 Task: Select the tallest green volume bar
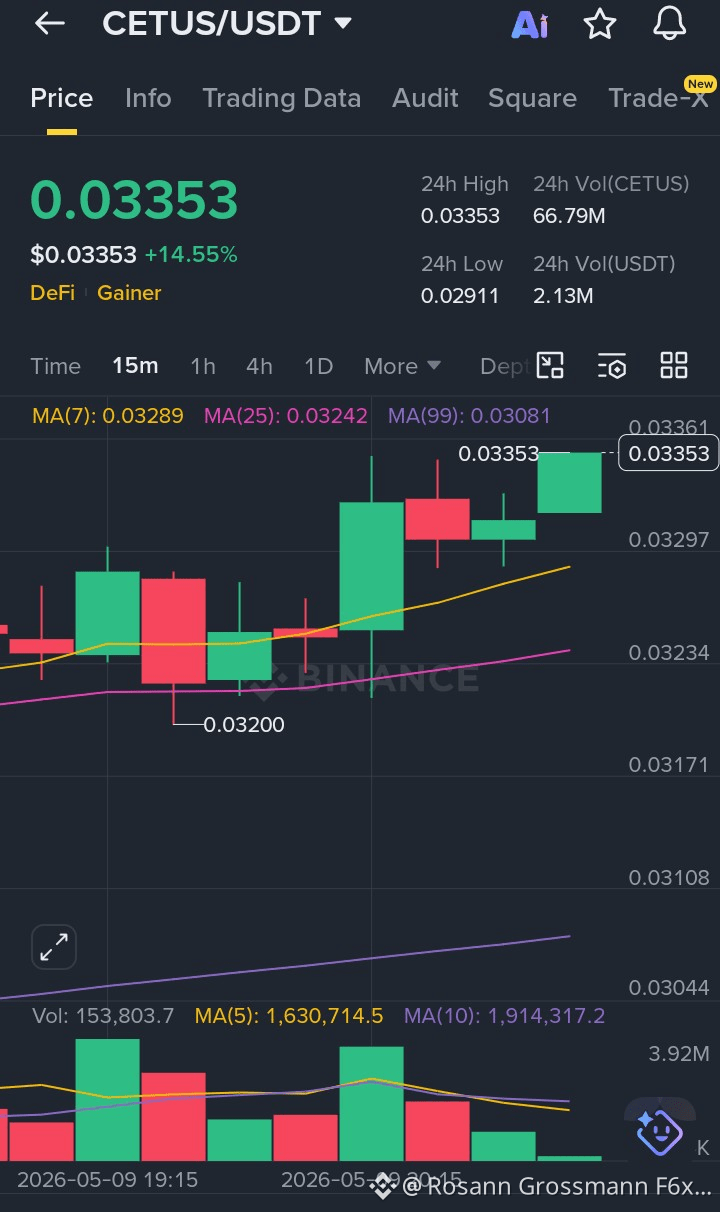(107, 1100)
